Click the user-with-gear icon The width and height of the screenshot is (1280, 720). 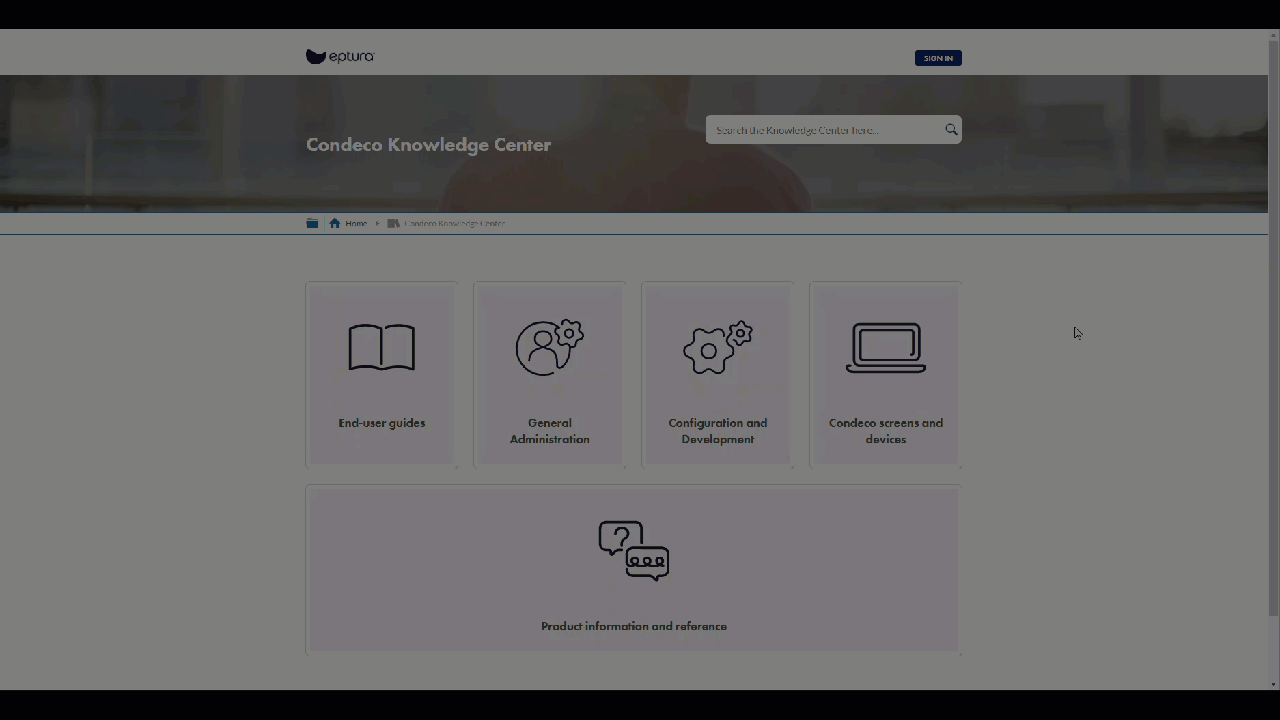point(550,348)
